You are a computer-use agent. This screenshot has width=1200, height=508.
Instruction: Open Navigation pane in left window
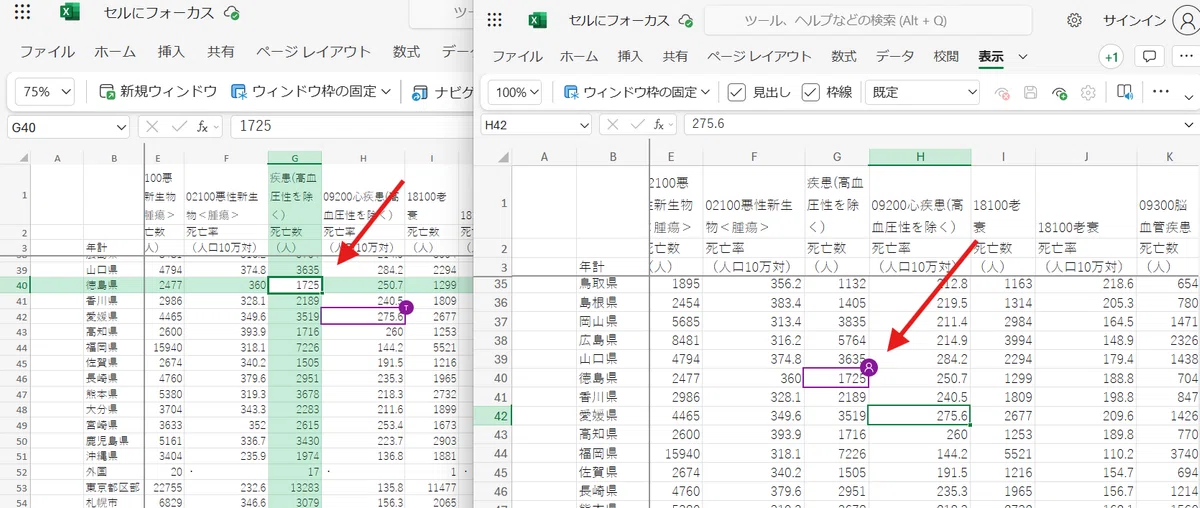tap(443, 91)
